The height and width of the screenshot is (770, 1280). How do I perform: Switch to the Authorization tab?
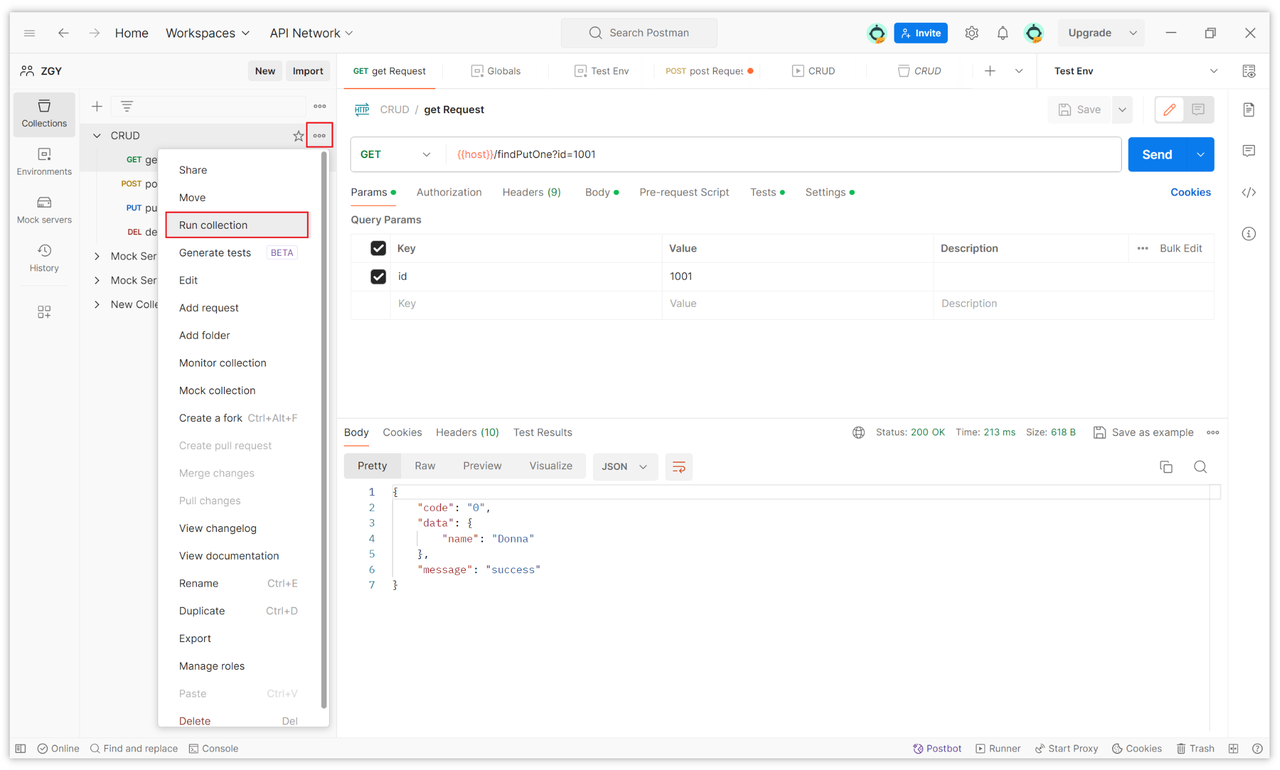[449, 192]
